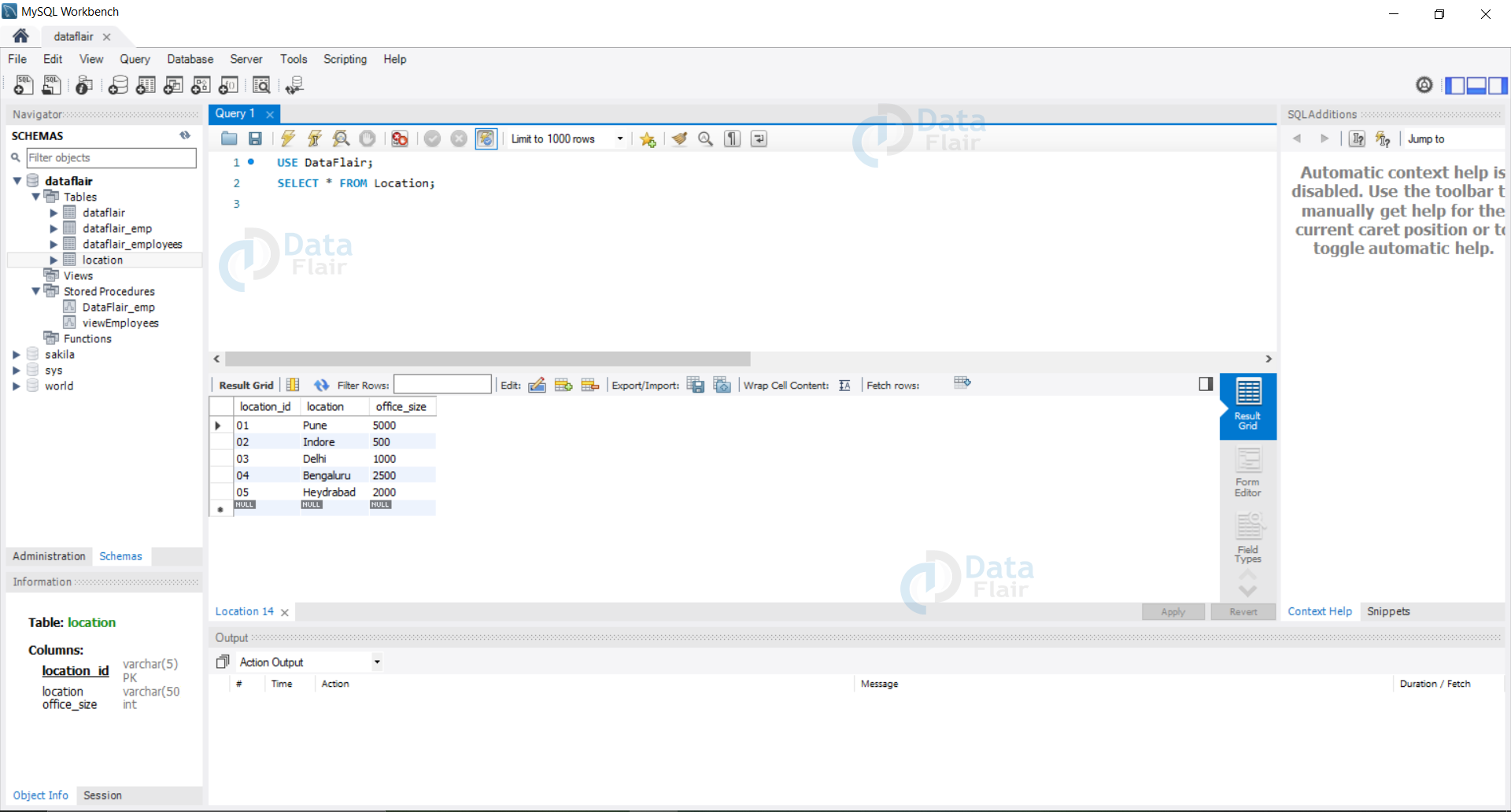Click the editor horizontal scrollbar
Viewport: 1511px width, 812px height.
click(x=488, y=359)
